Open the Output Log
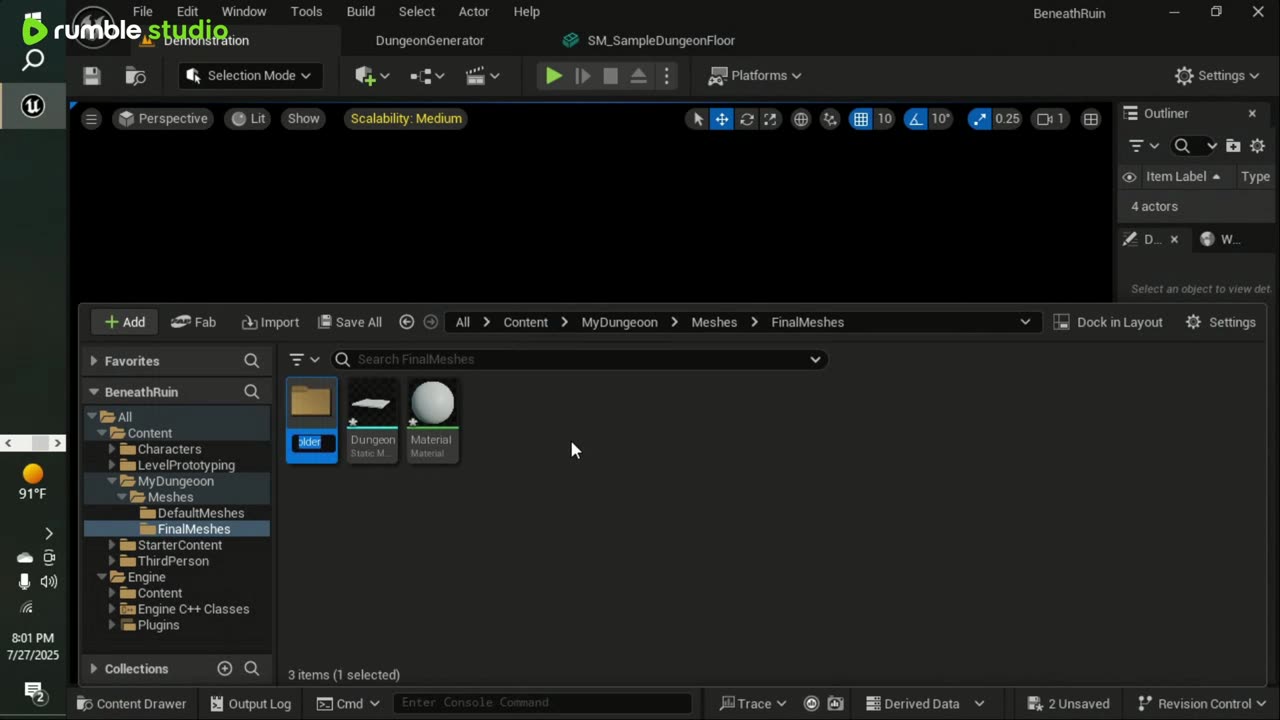The height and width of the screenshot is (720, 1280). (251, 704)
